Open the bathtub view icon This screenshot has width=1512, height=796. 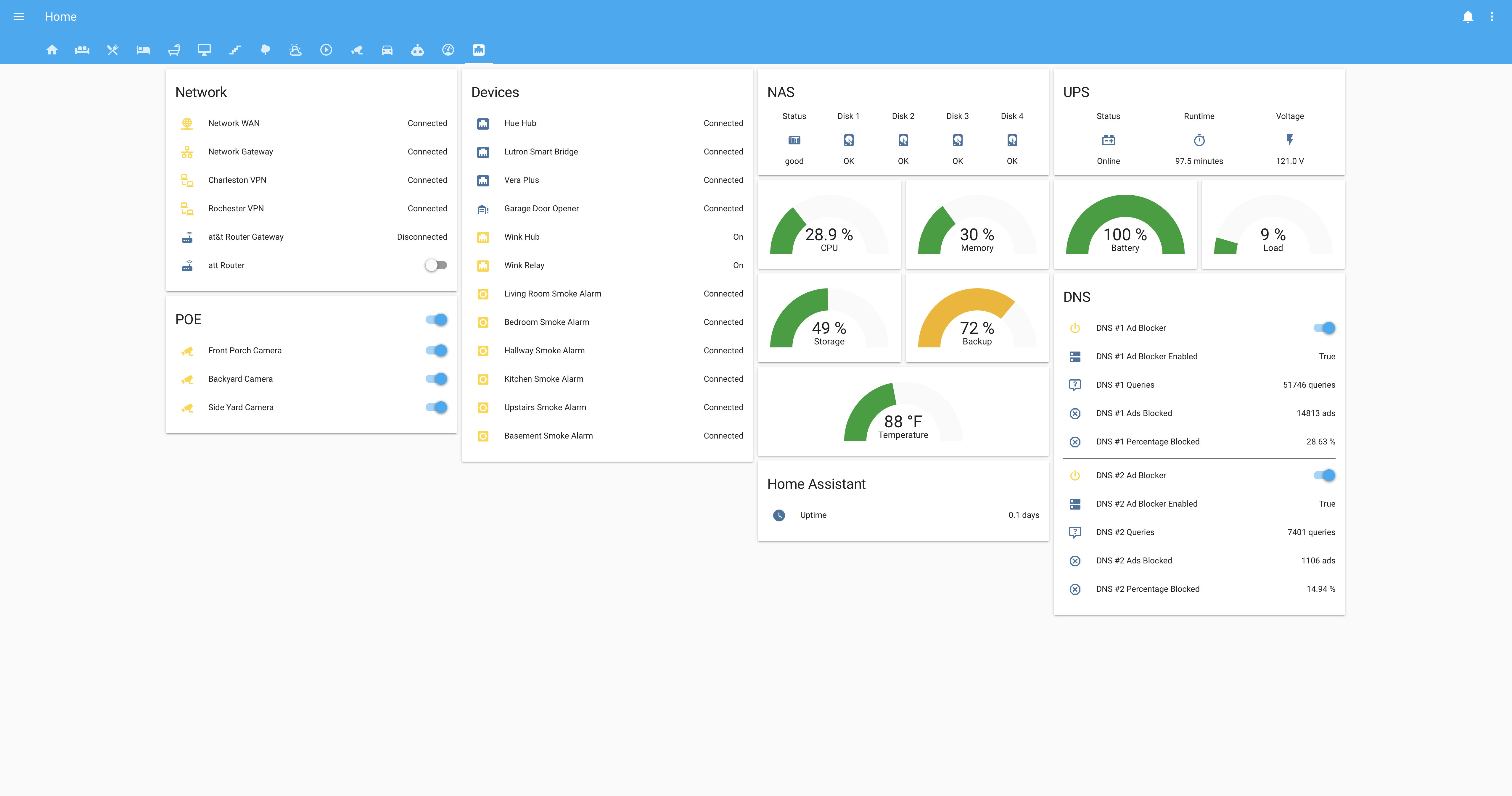click(x=174, y=50)
